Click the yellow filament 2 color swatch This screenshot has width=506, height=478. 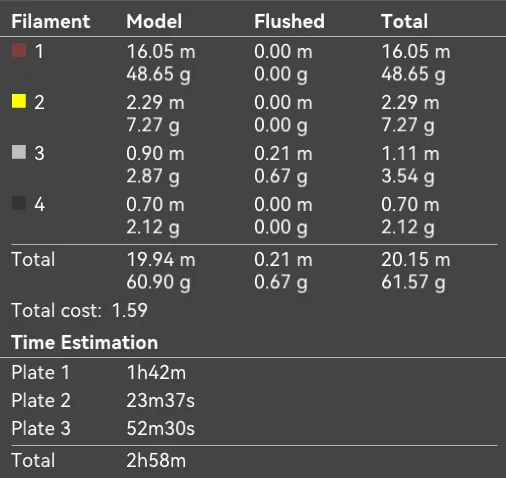coord(19,101)
